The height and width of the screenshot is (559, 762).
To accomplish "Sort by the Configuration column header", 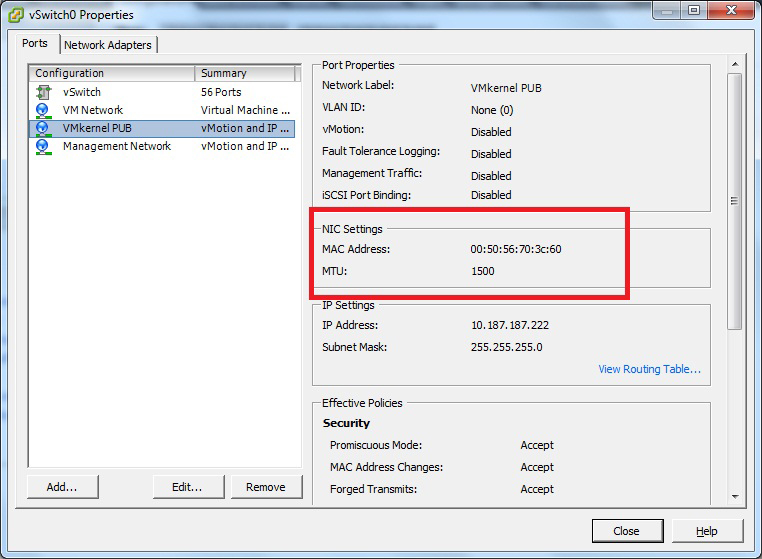I will pyautogui.click(x=112, y=73).
